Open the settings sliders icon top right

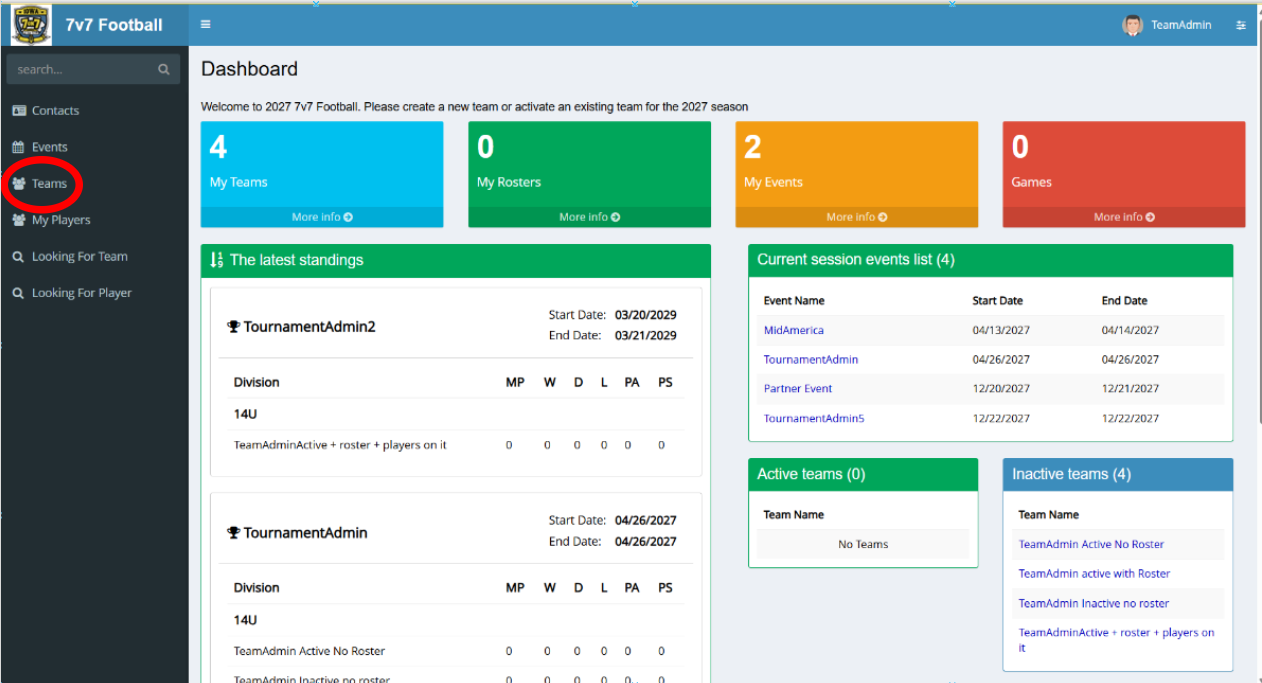[x=1241, y=26]
